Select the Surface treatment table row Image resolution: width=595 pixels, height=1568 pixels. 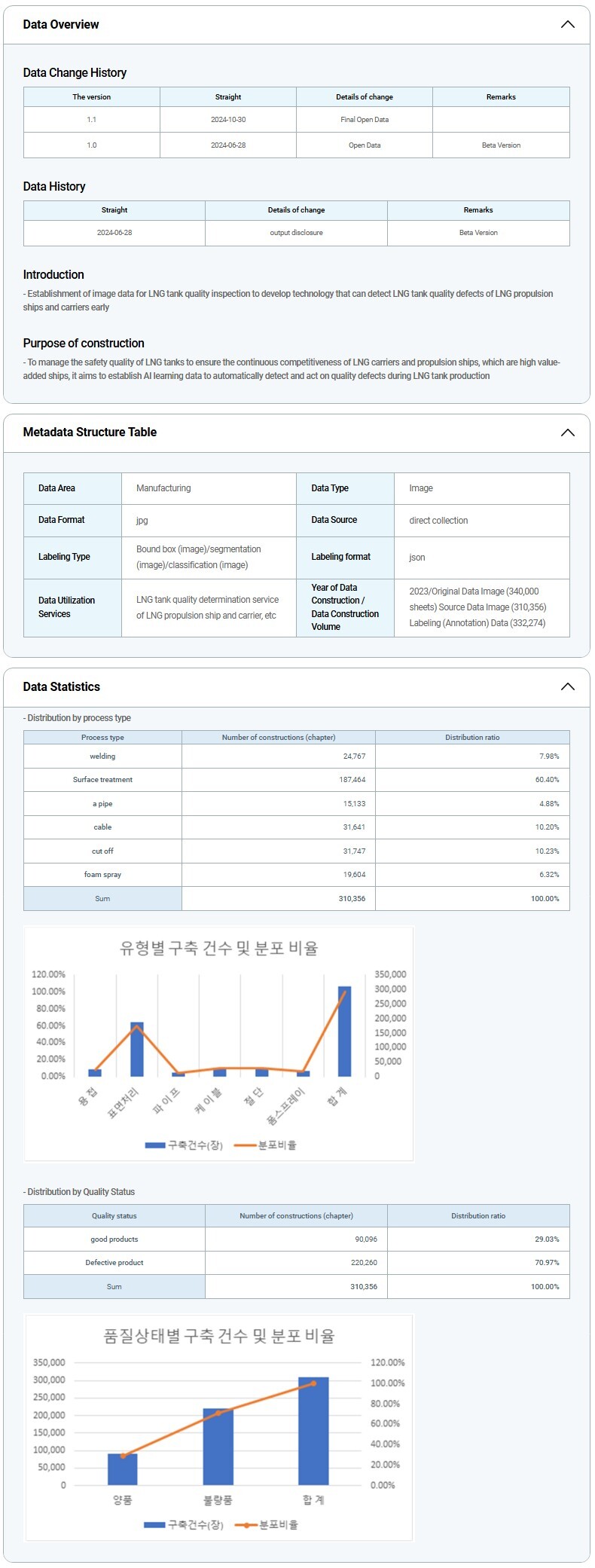point(102,780)
